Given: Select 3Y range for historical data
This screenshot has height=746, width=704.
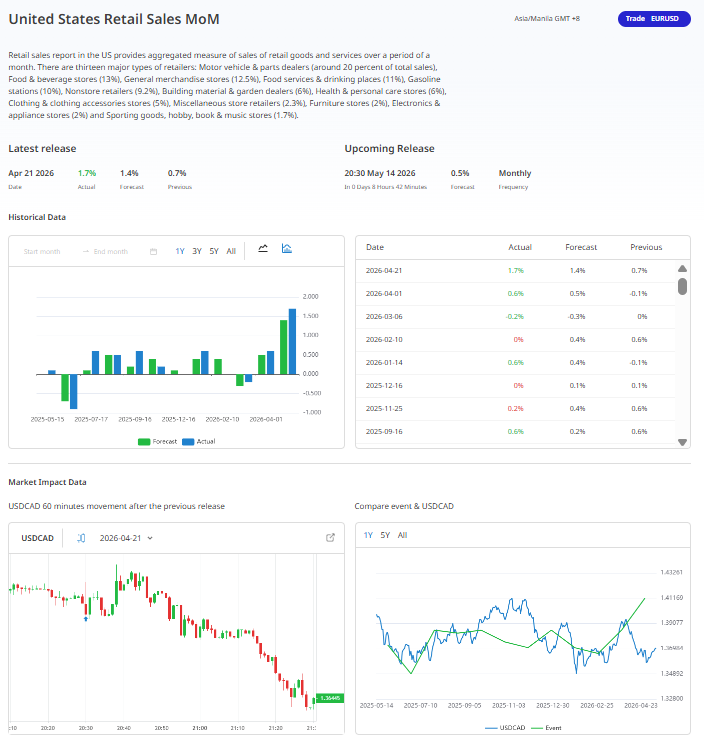Looking at the screenshot, I should coord(197,251).
